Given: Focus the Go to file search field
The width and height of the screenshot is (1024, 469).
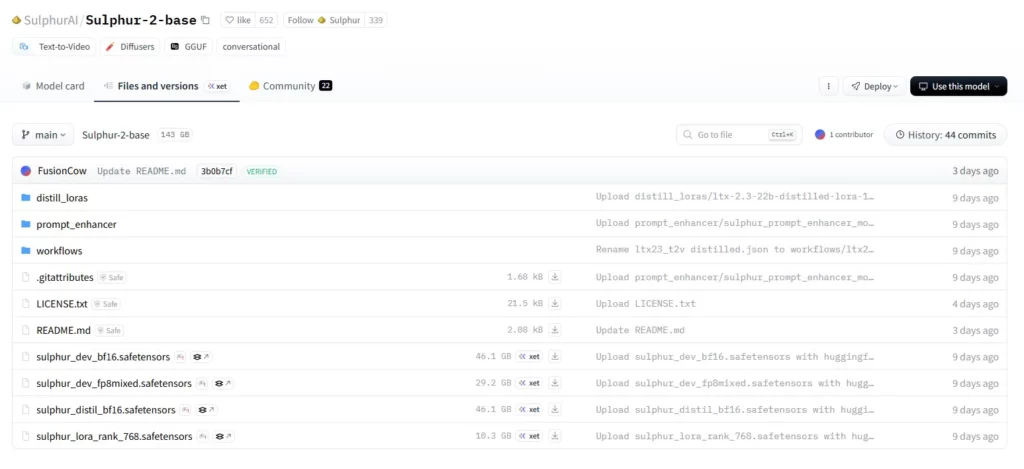Looking at the screenshot, I should tap(739, 135).
